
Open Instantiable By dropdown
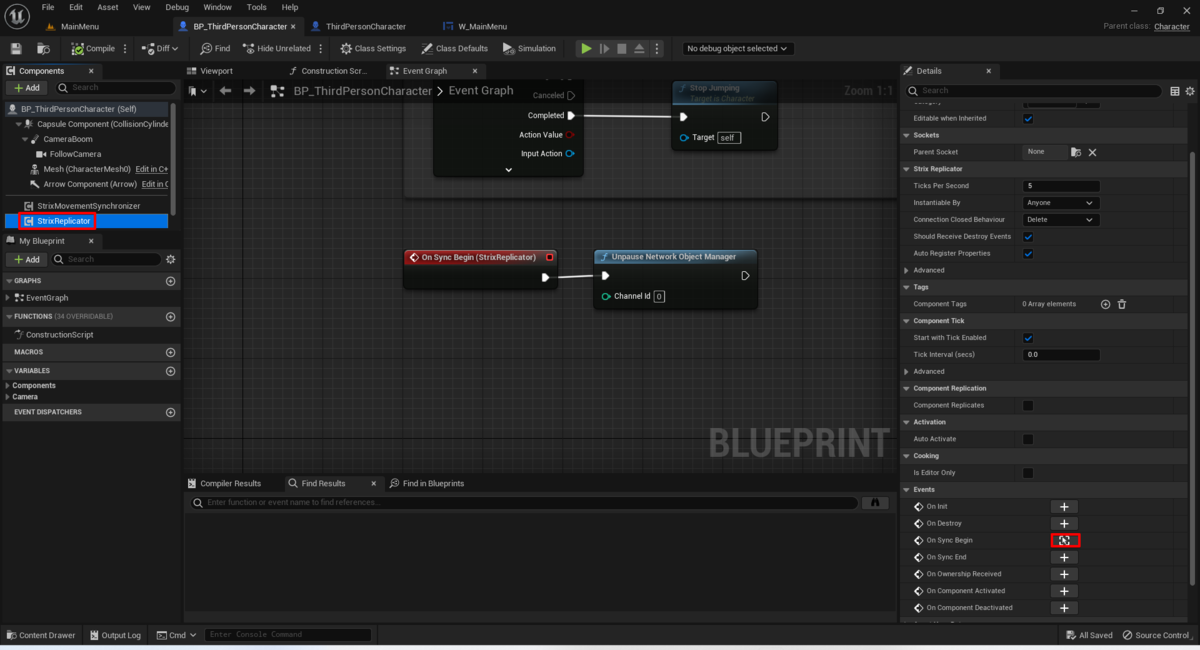1061,203
